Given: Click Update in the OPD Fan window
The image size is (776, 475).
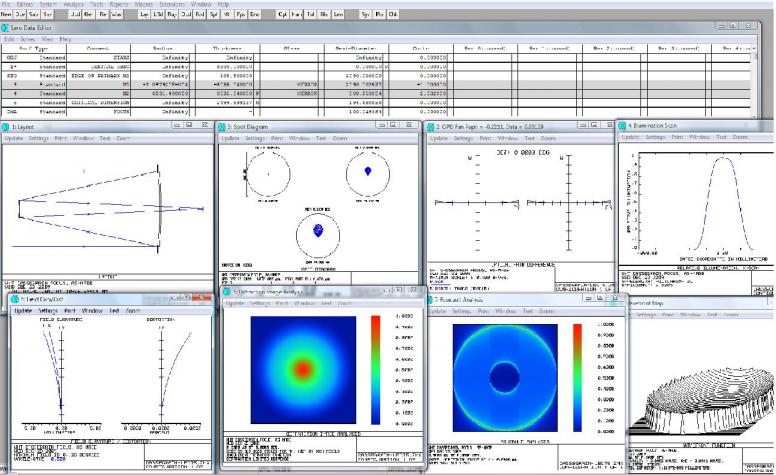Looking at the screenshot, I should tap(438, 138).
